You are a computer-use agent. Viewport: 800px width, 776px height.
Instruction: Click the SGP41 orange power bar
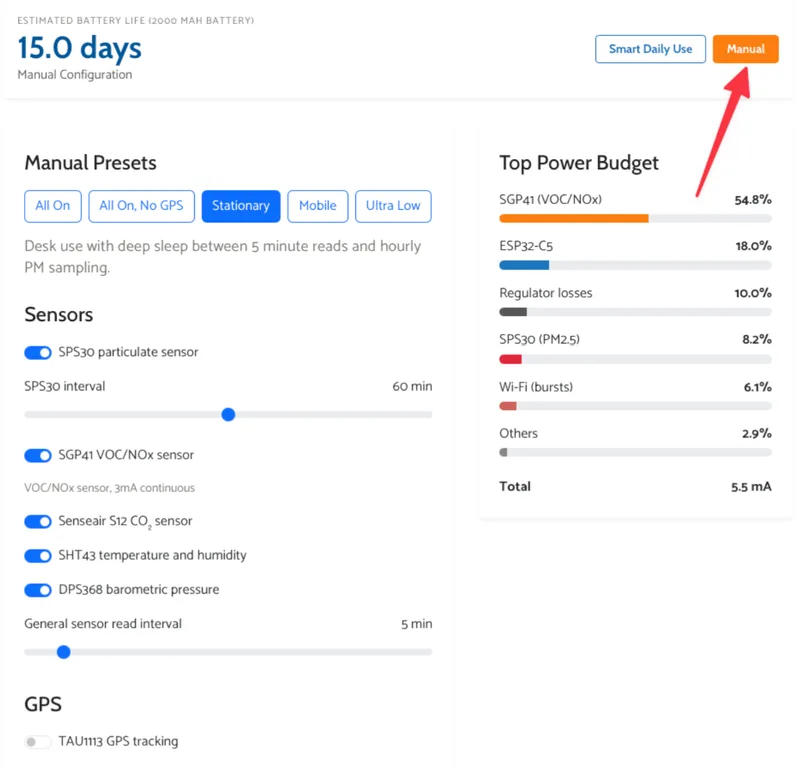(573, 218)
